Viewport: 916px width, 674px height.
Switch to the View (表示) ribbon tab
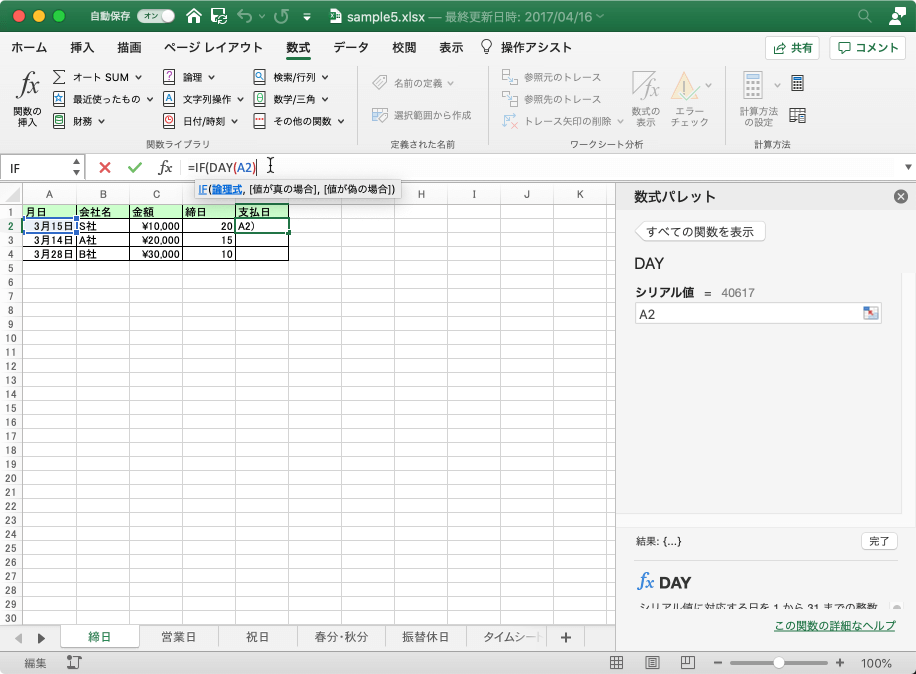[451, 47]
